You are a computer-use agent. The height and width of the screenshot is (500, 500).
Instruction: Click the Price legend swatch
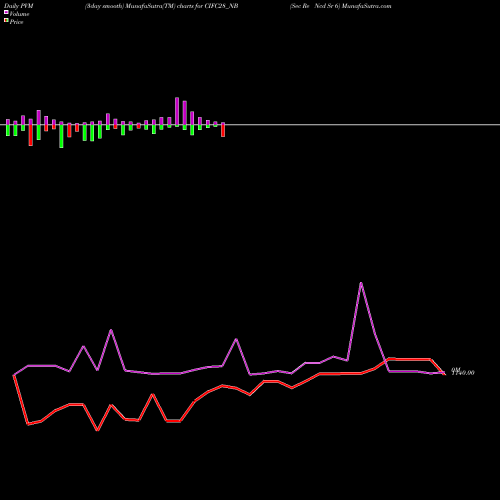[6, 21]
